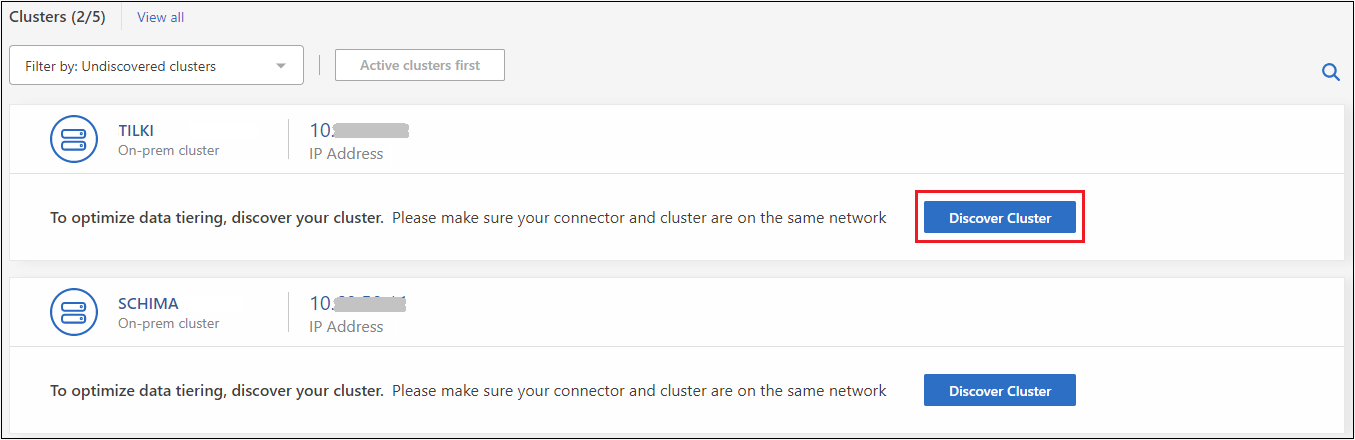Select the SCHIMA cluster name
This screenshot has height=440, width=1355.
(148, 303)
